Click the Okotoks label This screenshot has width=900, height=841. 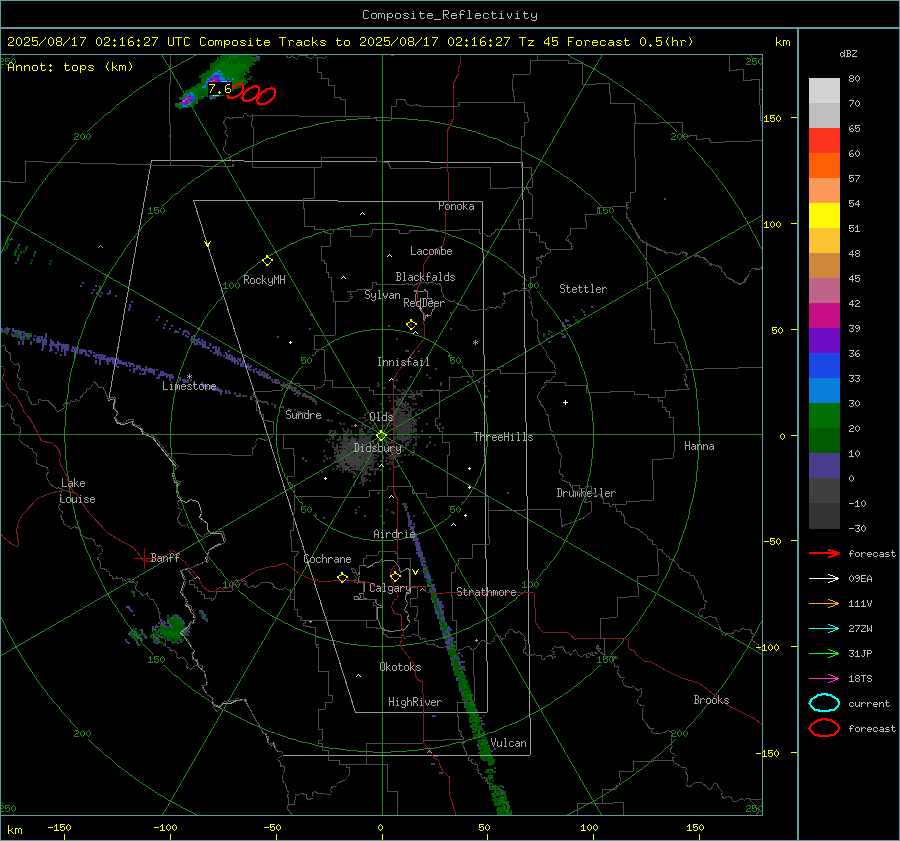pos(400,667)
